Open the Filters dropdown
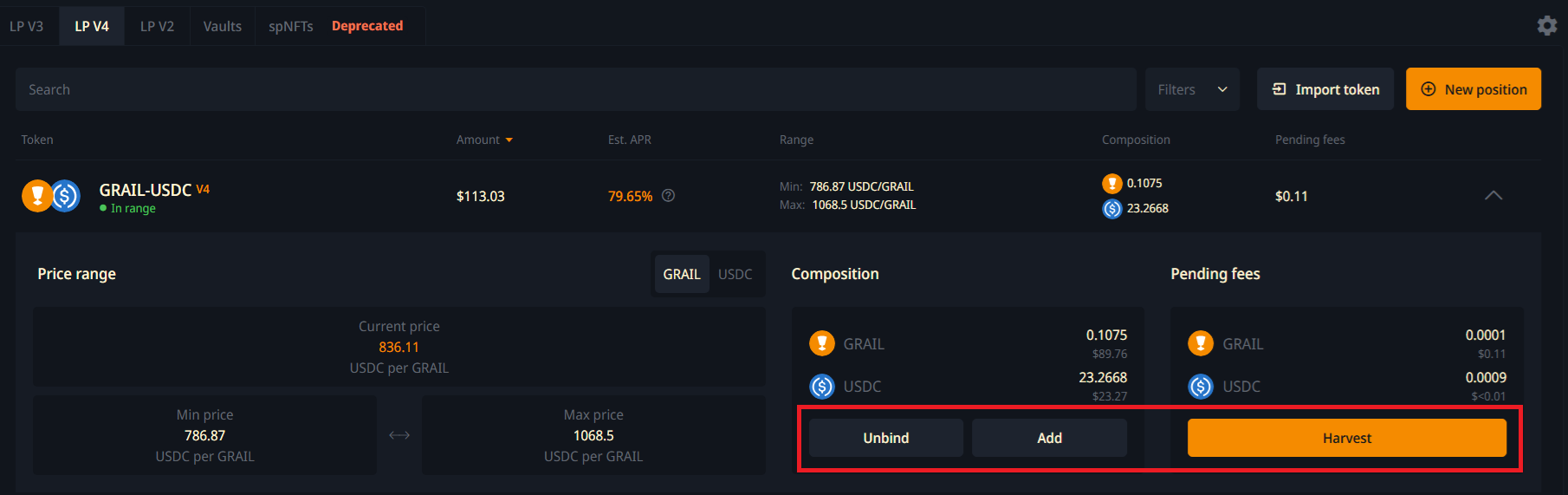The width and height of the screenshot is (1568, 495). (x=1192, y=89)
